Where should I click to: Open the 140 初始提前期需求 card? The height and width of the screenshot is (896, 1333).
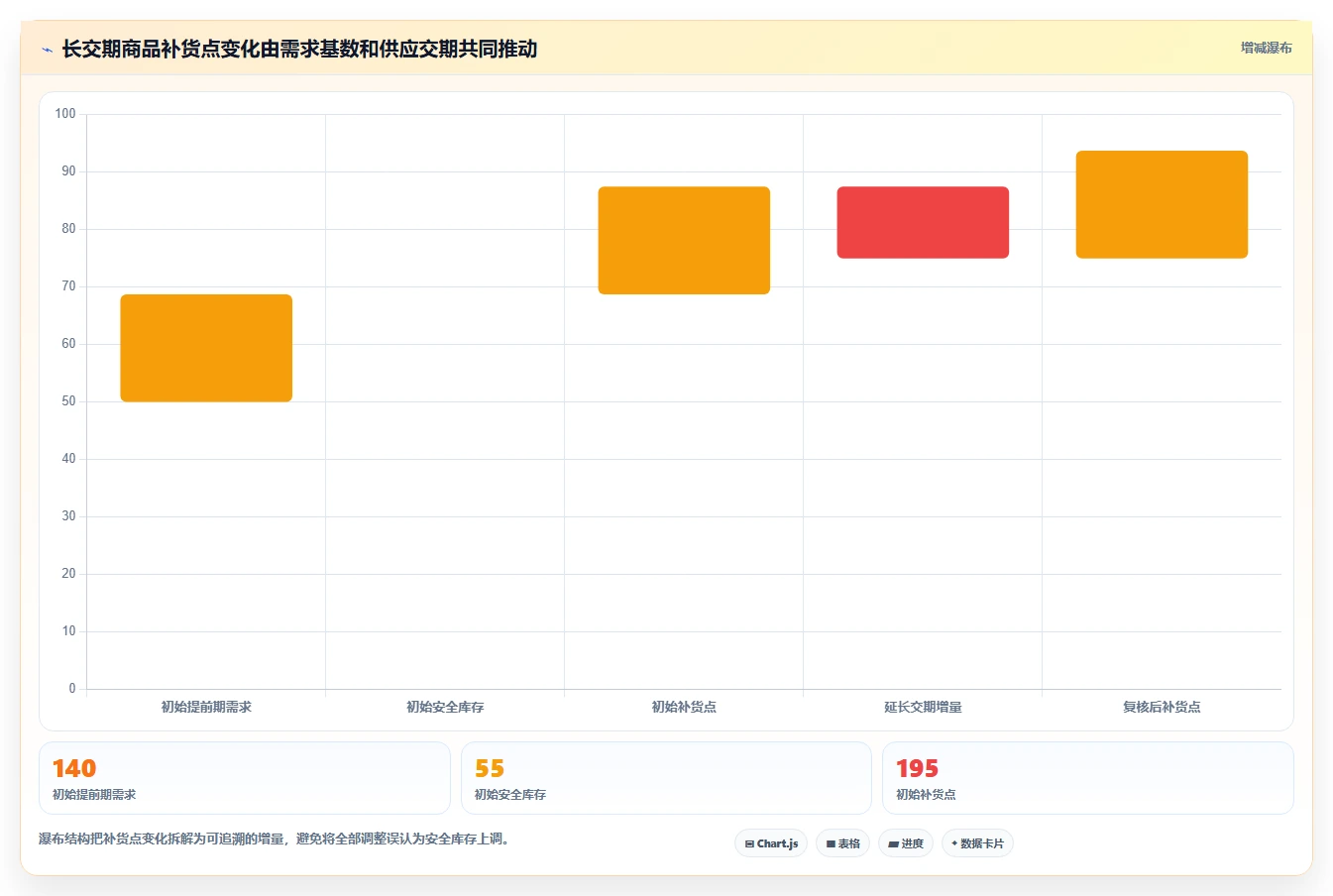click(245, 778)
